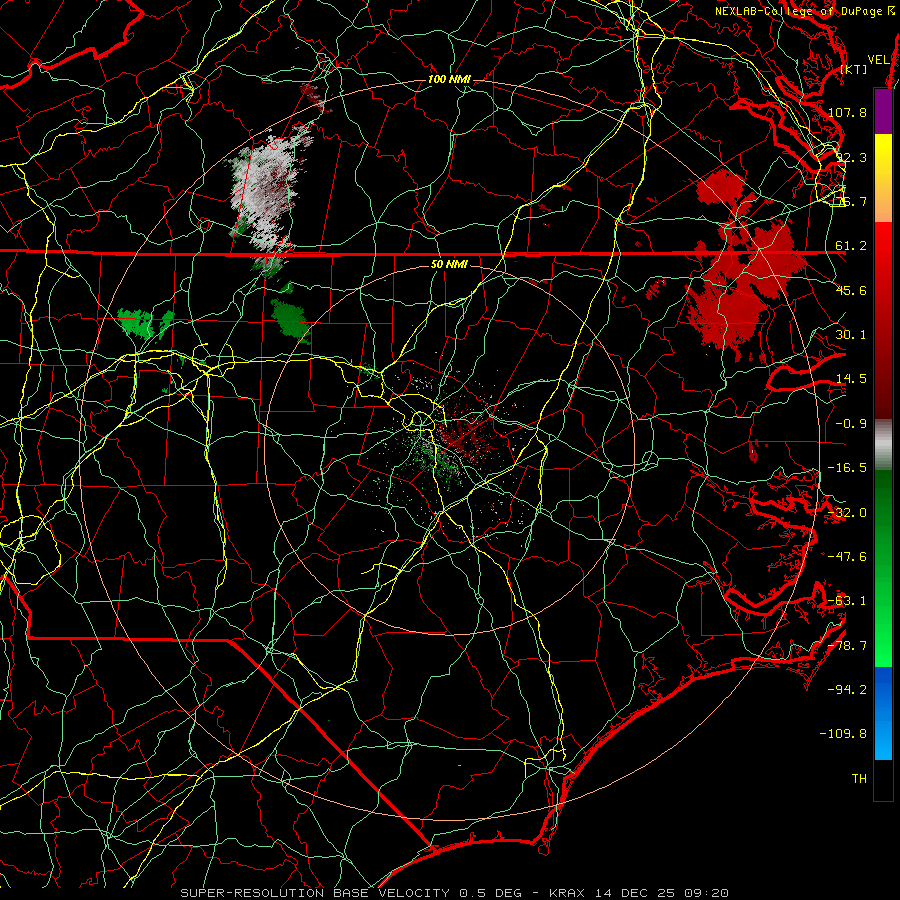Image resolution: width=900 pixels, height=900 pixels.
Task: Select the -94.2 value on velocity scale
Action: pyautogui.click(x=847, y=690)
